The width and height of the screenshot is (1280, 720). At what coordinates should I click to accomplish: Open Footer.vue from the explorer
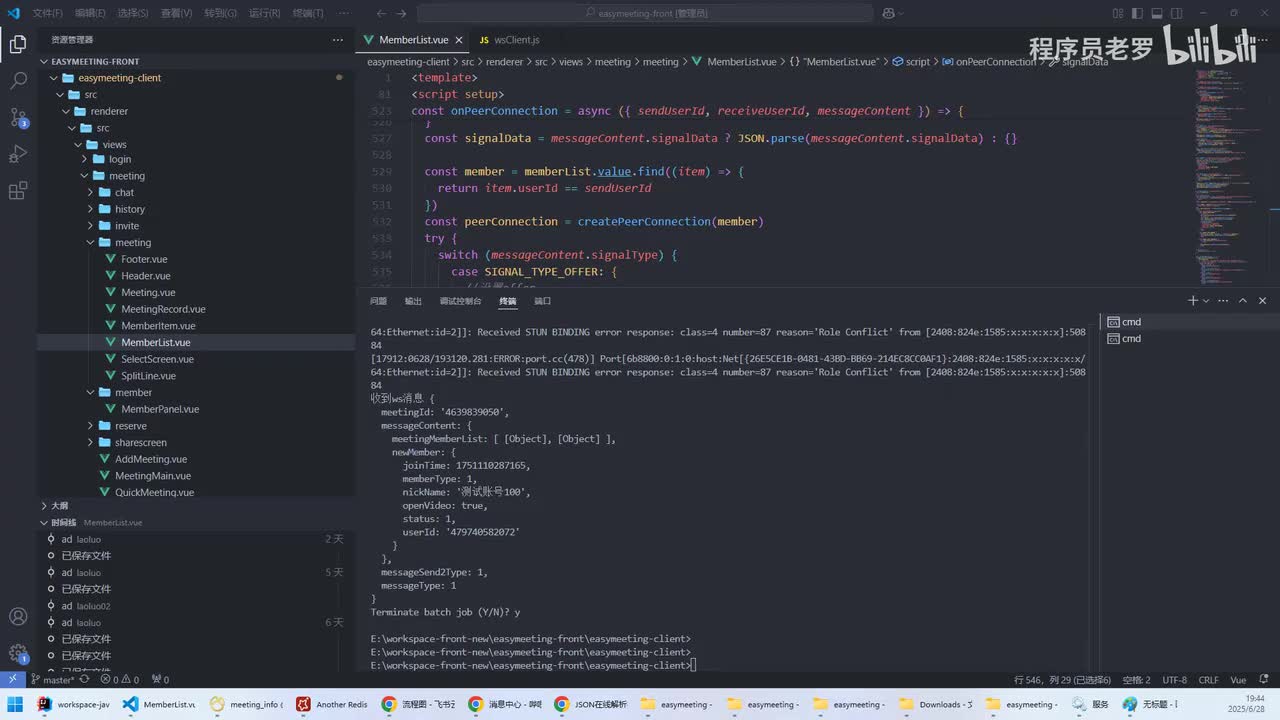pos(144,259)
